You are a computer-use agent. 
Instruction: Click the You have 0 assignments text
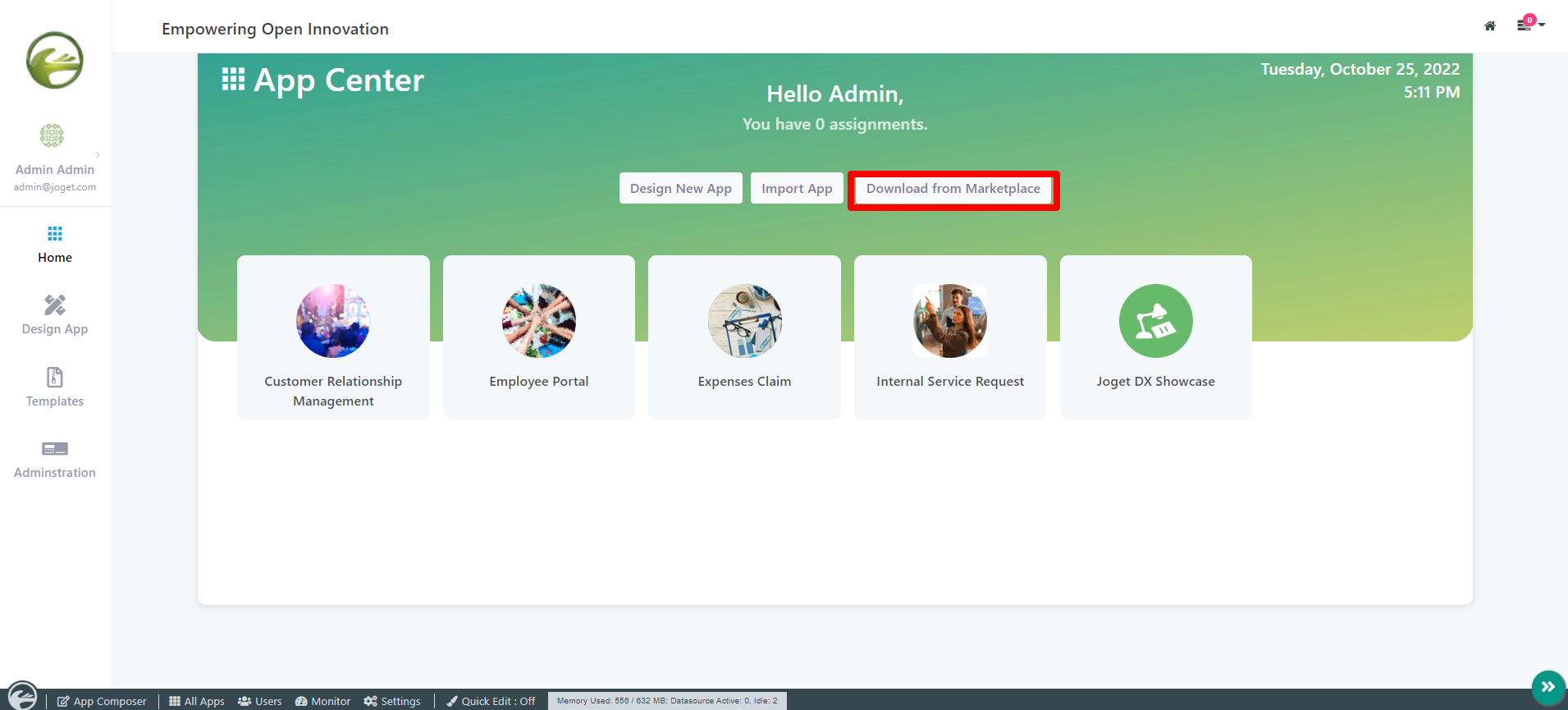point(835,124)
